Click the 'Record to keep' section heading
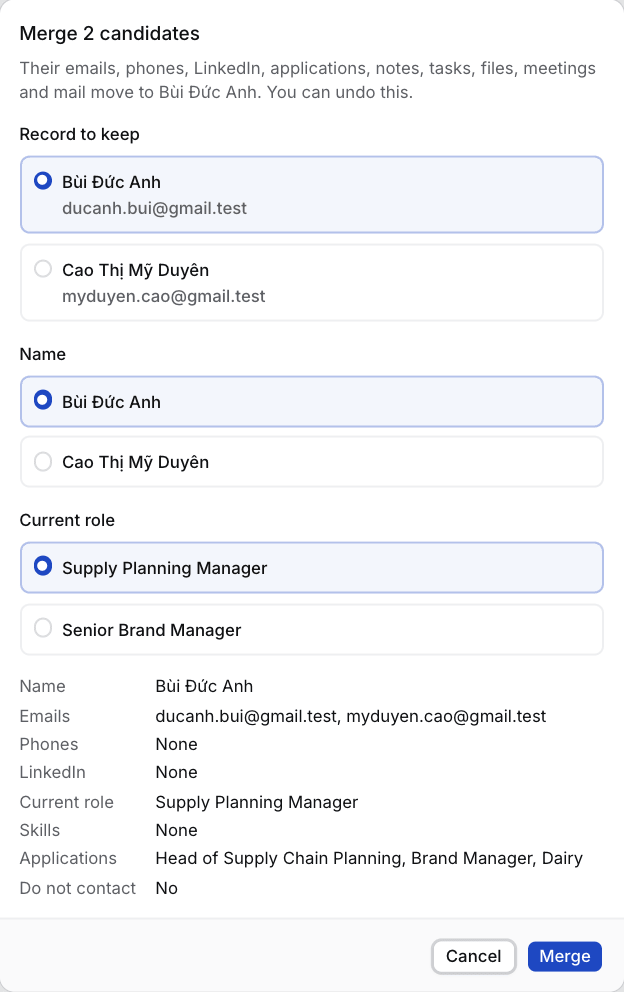This screenshot has width=624, height=992. click(x=80, y=134)
